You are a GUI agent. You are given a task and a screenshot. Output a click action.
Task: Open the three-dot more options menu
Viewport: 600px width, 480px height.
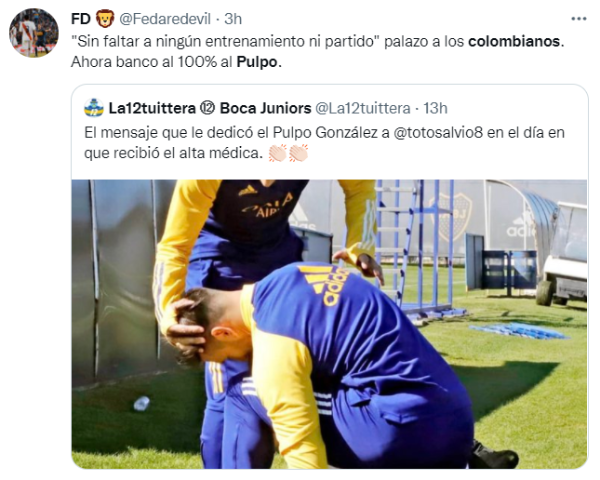click(579, 18)
